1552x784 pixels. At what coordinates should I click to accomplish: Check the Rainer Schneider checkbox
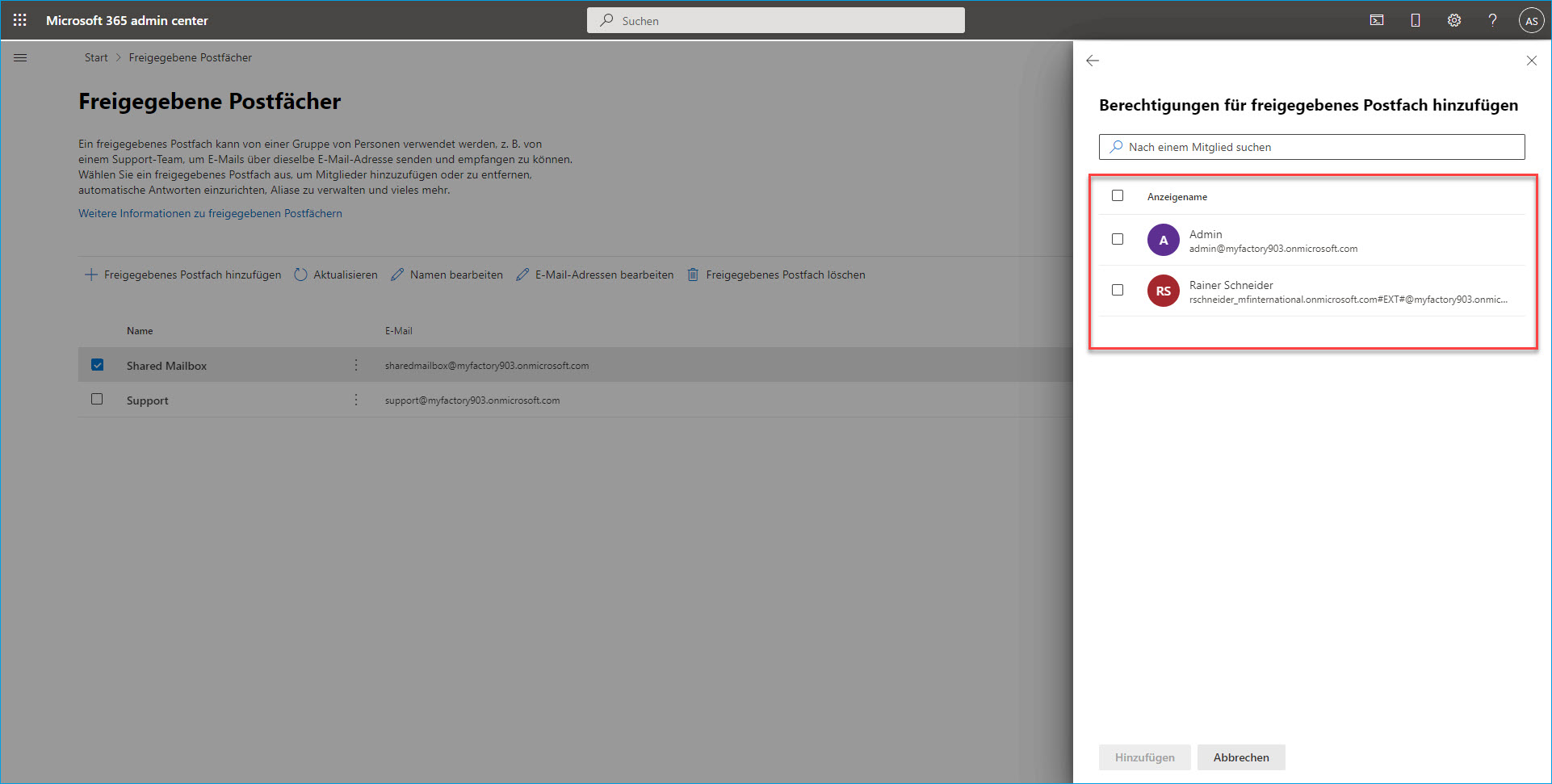tap(1118, 290)
